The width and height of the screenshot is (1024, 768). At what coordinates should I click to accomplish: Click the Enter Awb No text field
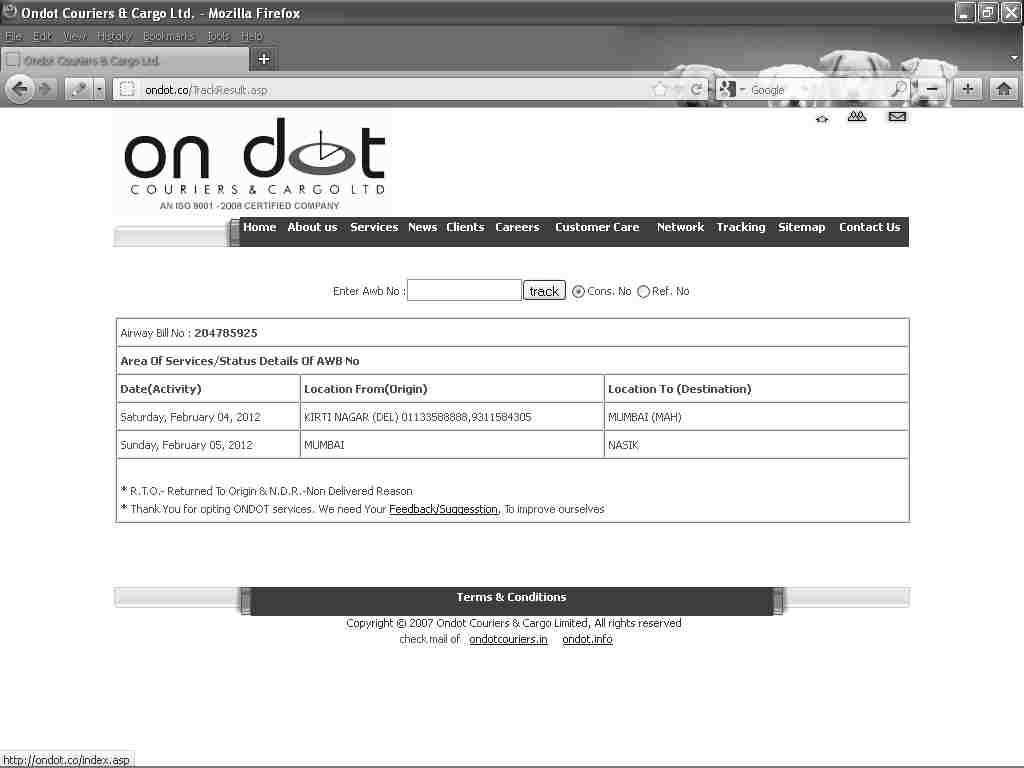(x=464, y=291)
